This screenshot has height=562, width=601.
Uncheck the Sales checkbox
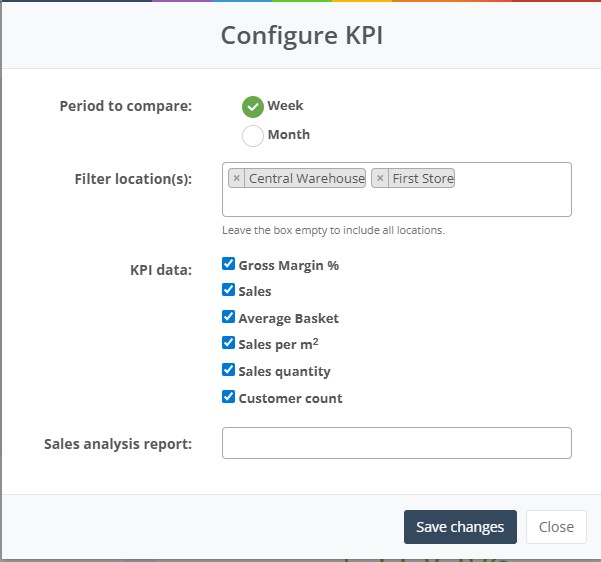(228, 290)
